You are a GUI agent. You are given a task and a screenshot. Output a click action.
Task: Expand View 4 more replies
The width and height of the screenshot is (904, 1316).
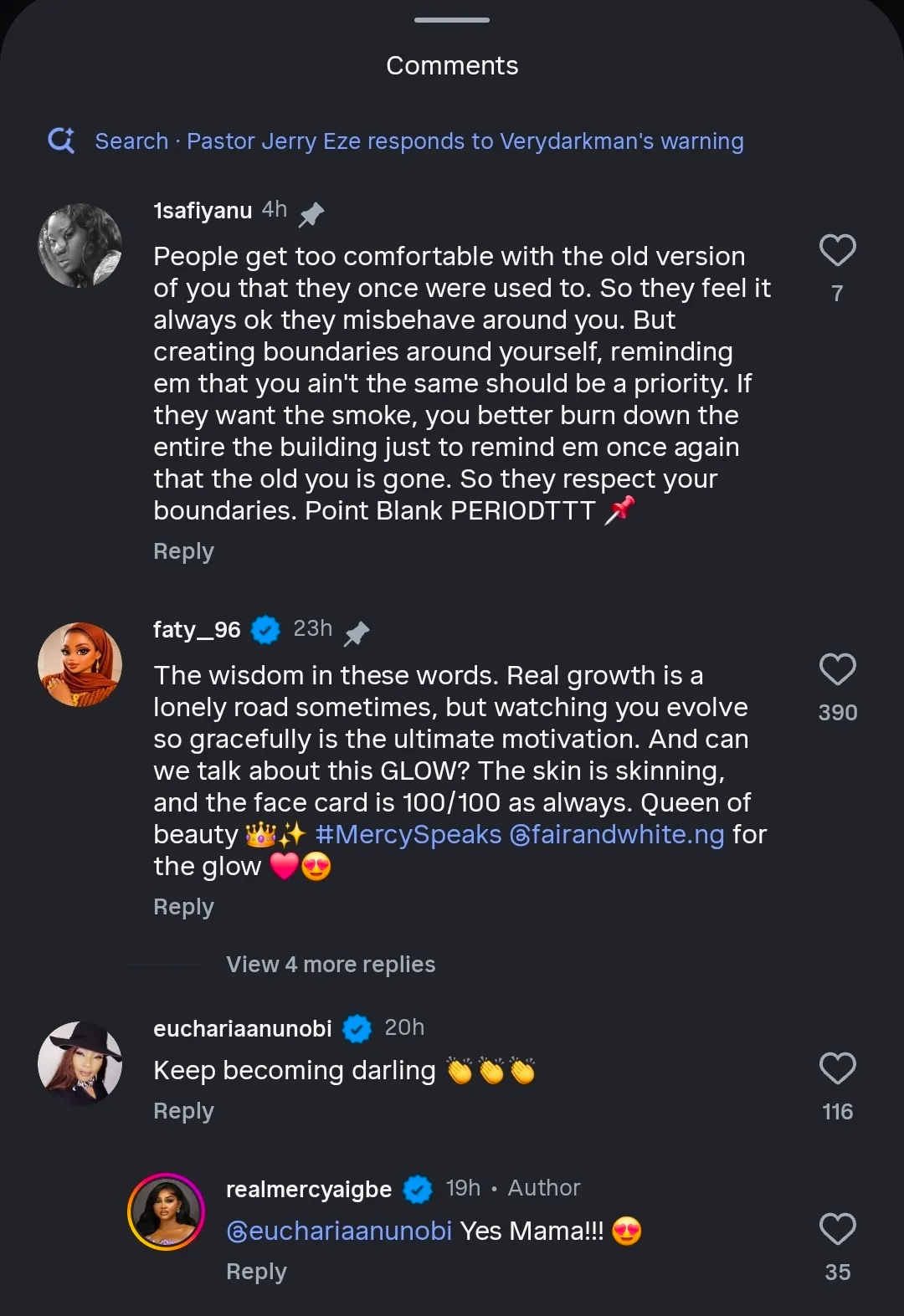click(331, 965)
